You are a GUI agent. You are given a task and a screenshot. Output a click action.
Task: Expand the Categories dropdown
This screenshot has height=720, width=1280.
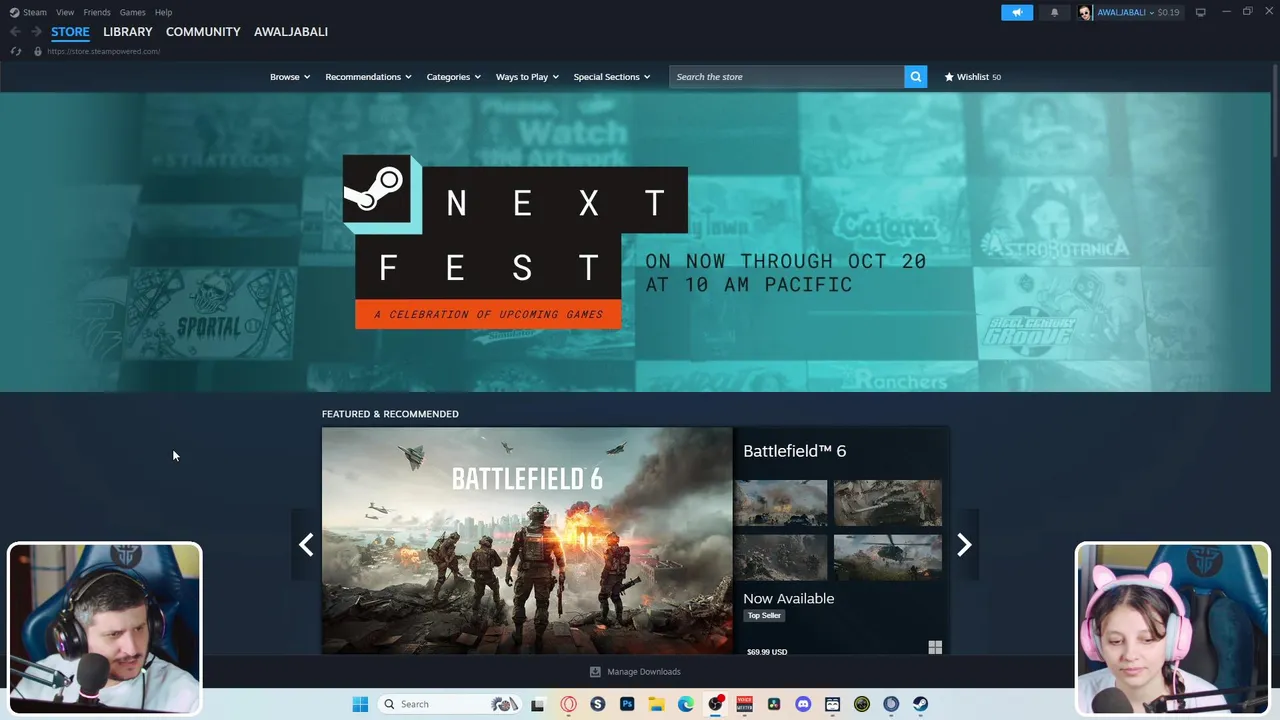coord(454,77)
